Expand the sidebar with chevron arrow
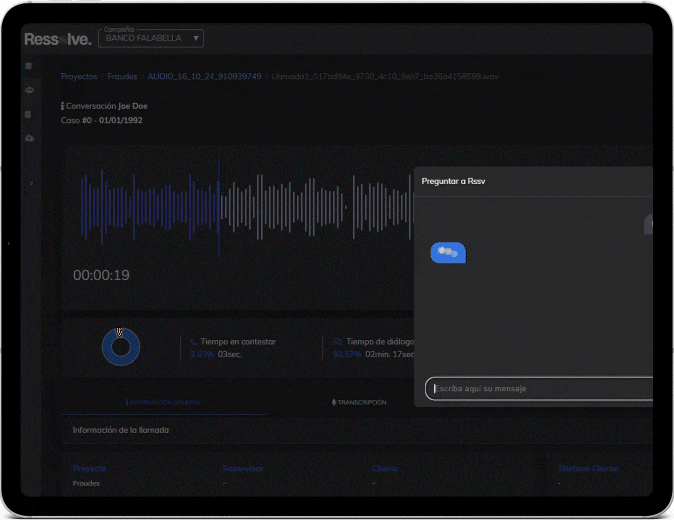Viewport: 674px width, 520px height. click(30, 184)
